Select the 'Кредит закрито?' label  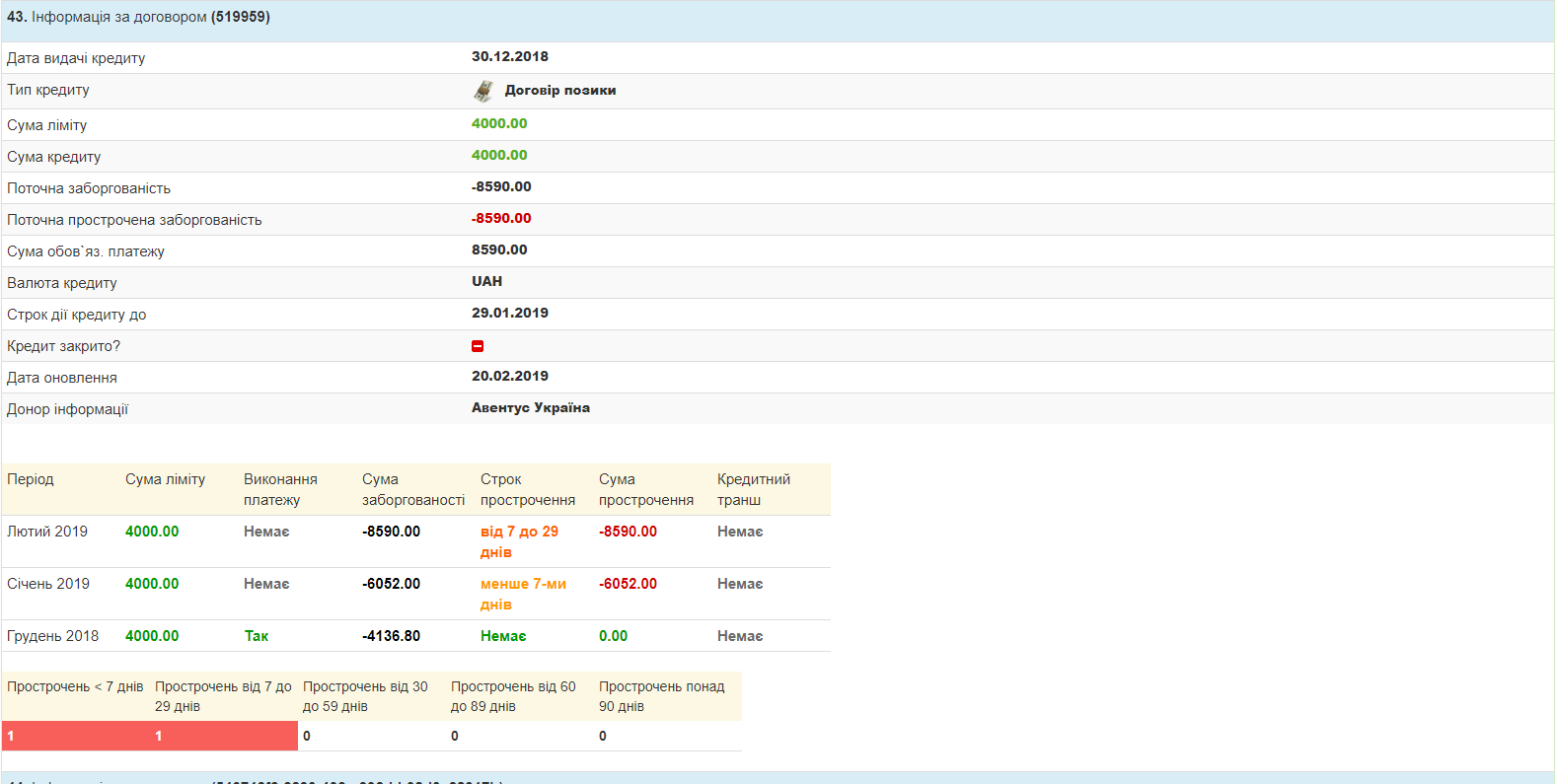64,346
